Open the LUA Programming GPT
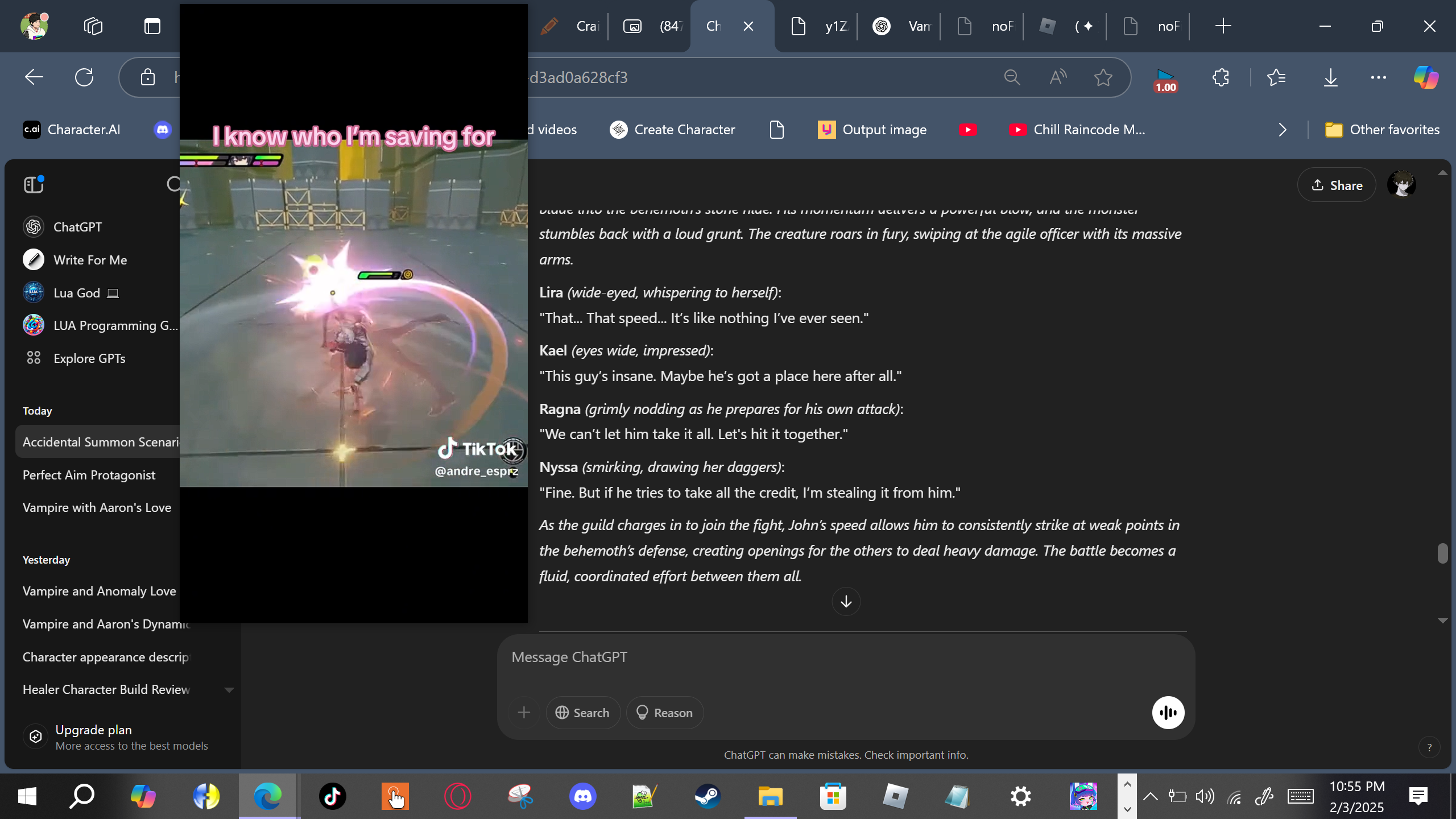The image size is (1456, 819). coord(100,325)
